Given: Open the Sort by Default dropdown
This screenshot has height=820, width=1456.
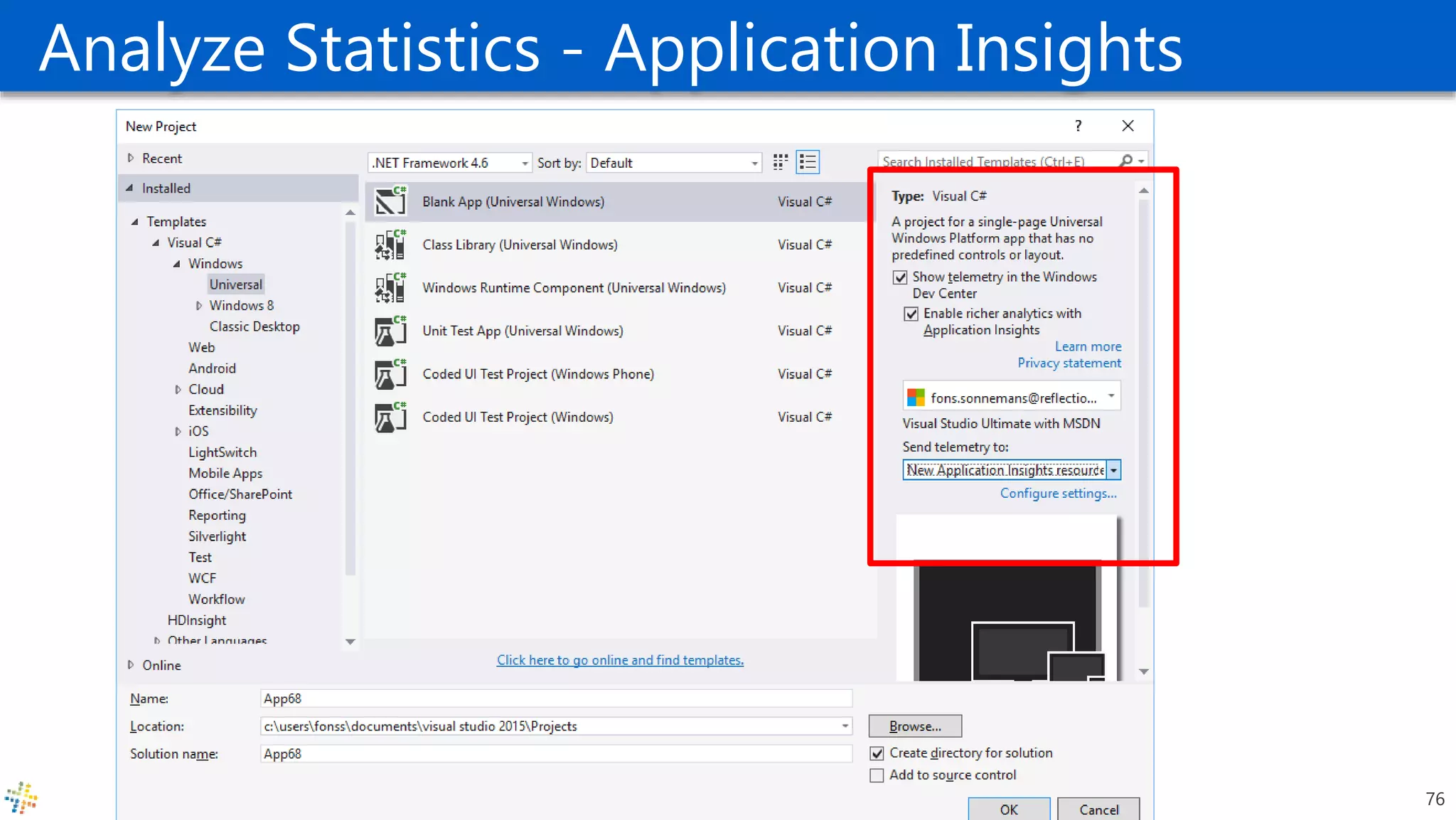Looking at the screenshot, I should (x=673, y=163).
